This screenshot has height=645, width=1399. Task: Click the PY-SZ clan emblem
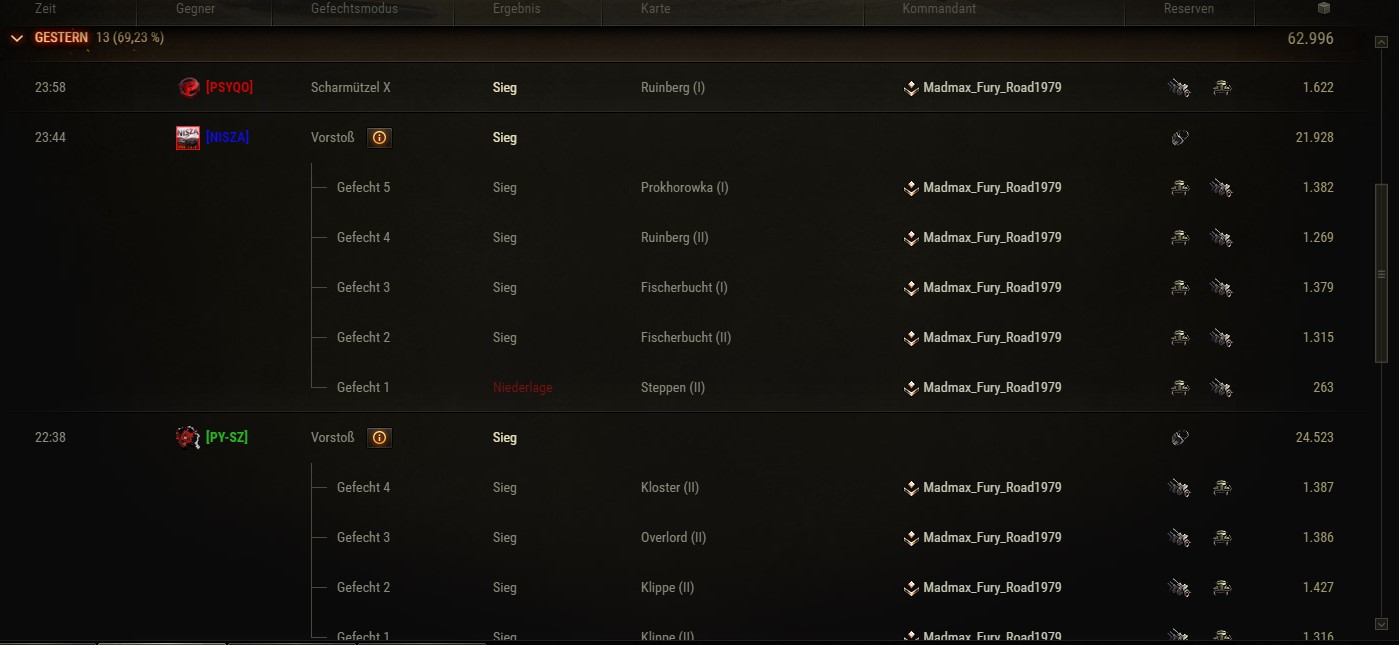tap(188, 438)
